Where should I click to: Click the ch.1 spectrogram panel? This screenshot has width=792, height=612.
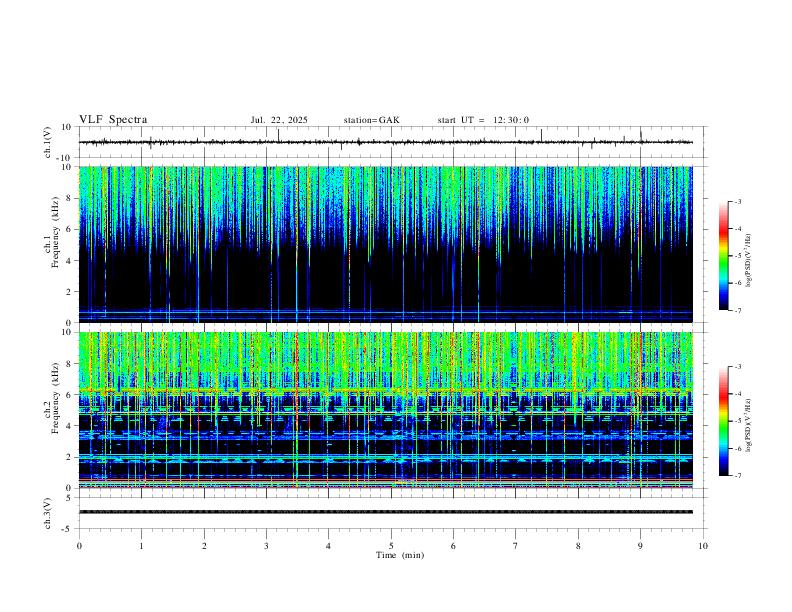[x=385, y=244]
